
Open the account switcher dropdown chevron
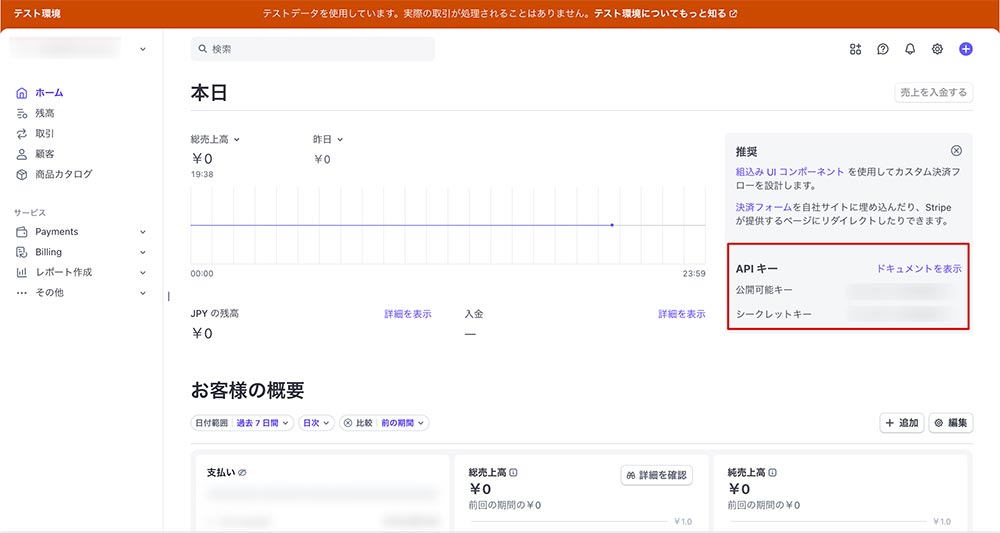click(x=143, y=49)
